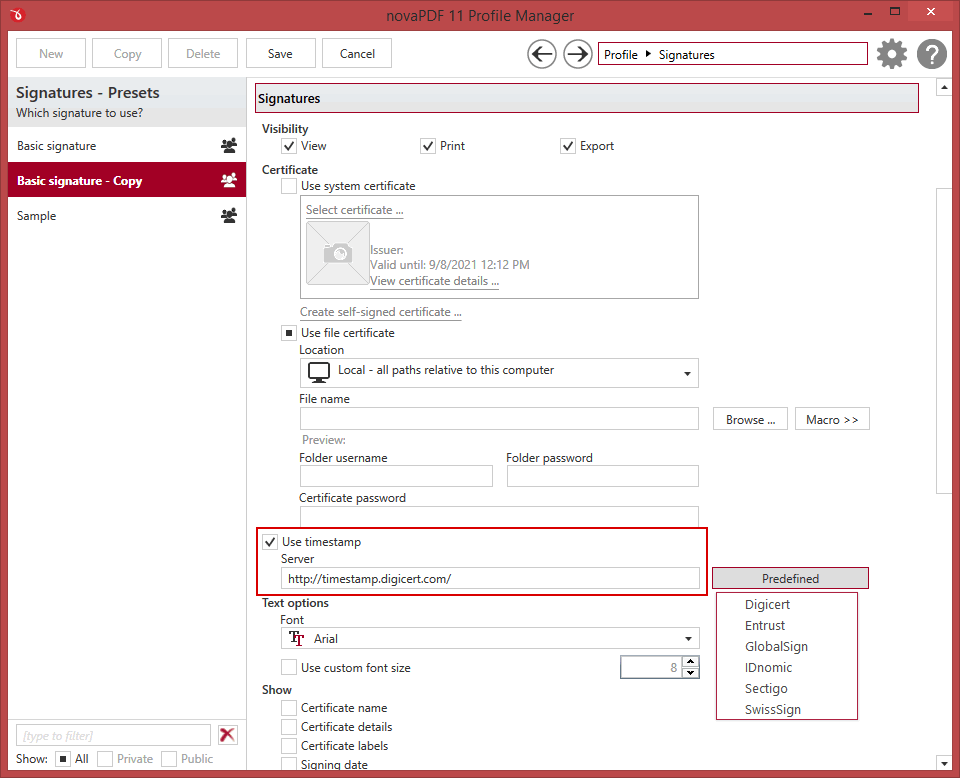
Task: Click the Certificate password input field
Action: point(499,516)
